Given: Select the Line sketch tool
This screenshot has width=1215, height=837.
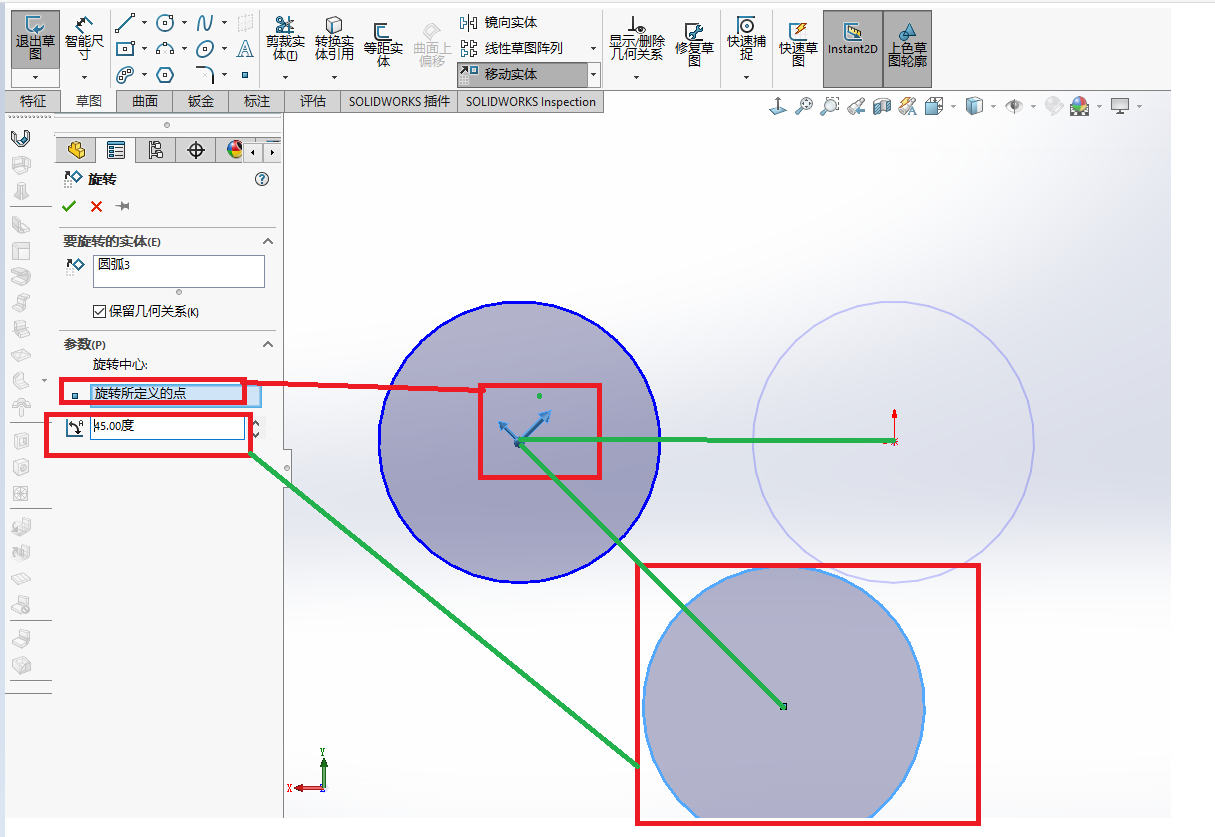Looking at the screenshot, I should [125, 22].
